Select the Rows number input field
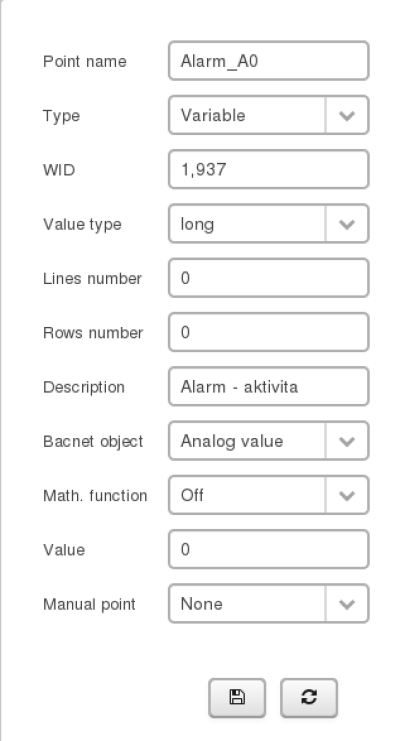Image resolution: width=400 pixels, height=741 pixels. tap(269, 332)
